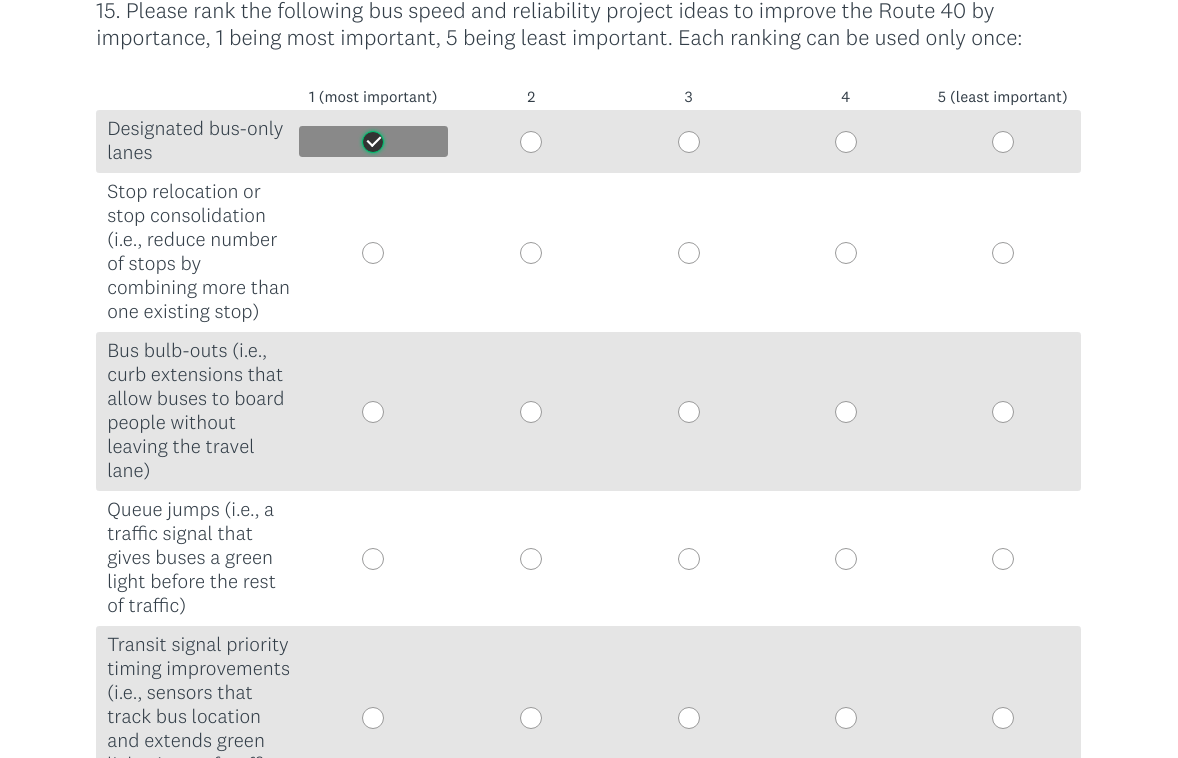Screen dimensions: 1178x758
Task: Select rank 1 for Stop relocation or consolidation
Action: pyautogui.click(x=373, y=253)
